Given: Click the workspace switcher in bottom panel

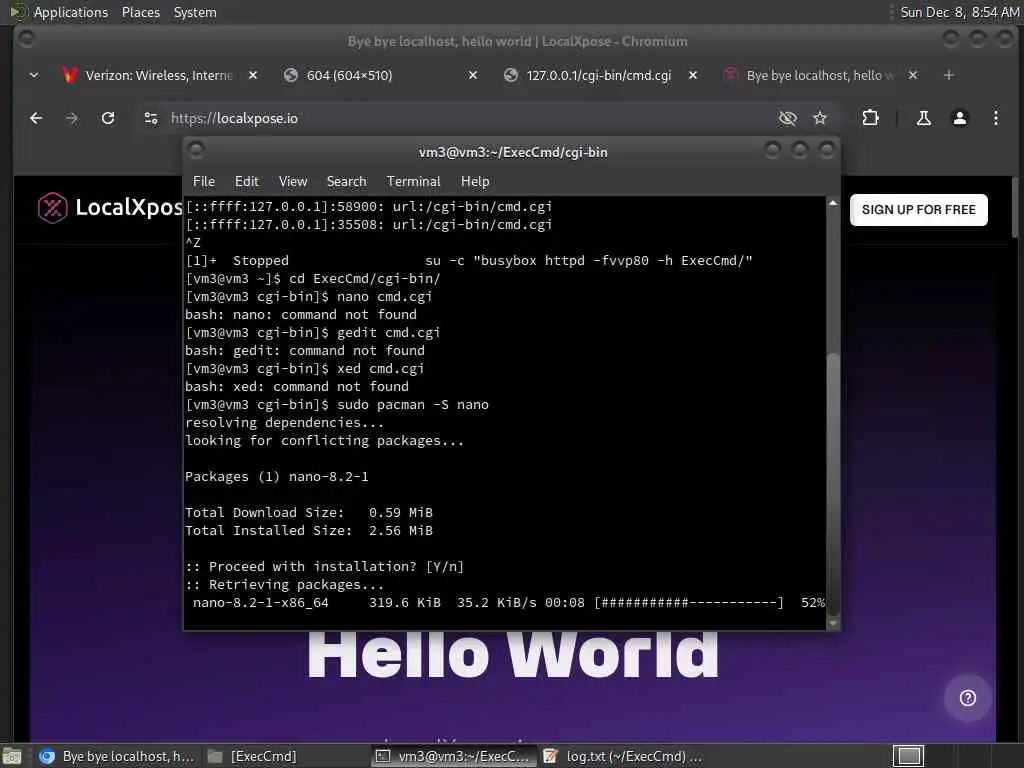Looking at the screenshot, I should 908,756.
